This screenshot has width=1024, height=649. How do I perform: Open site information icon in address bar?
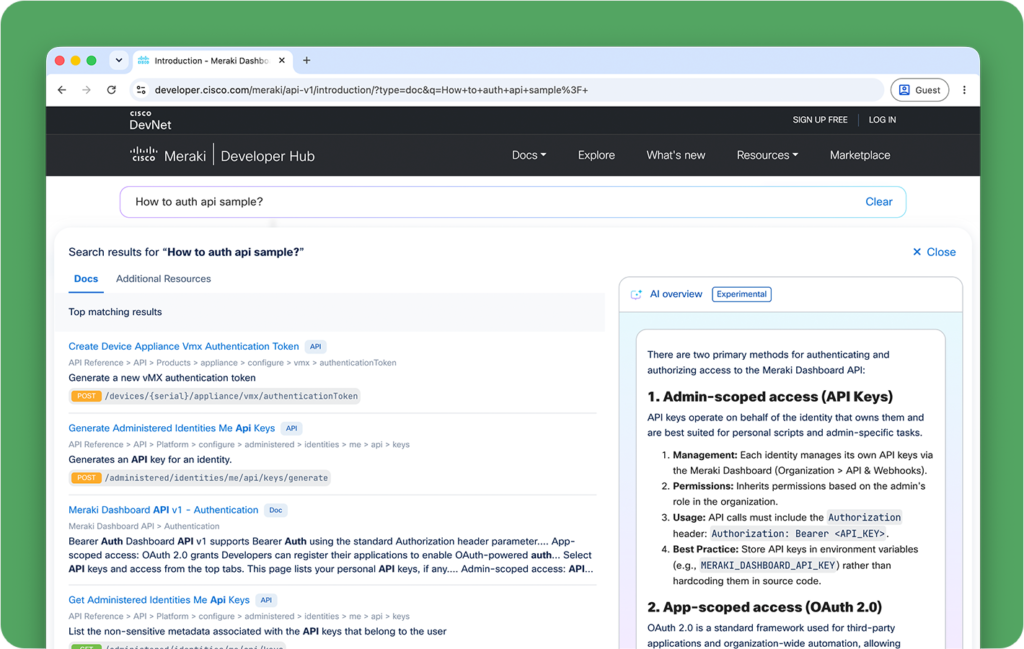coord(141,90)
